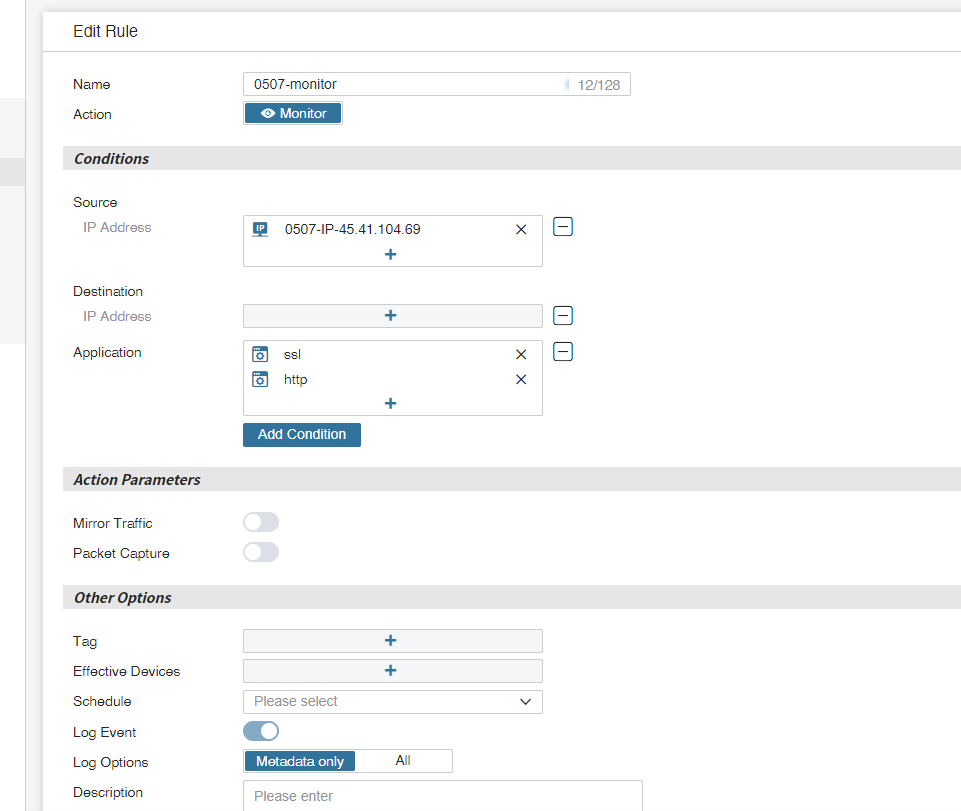Open the Monitor action selector
This screenshot has width=961, height=811.
(x=293, y=114)
